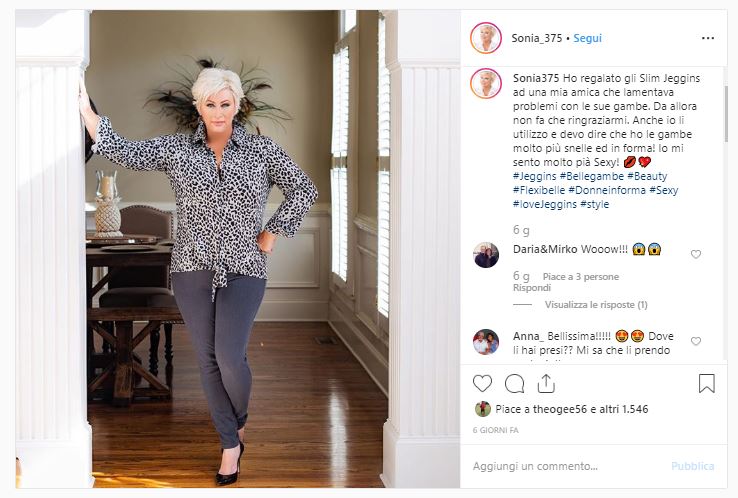Publish the comment with Pubblica
The image size is (738, 498).
point(692,466)
